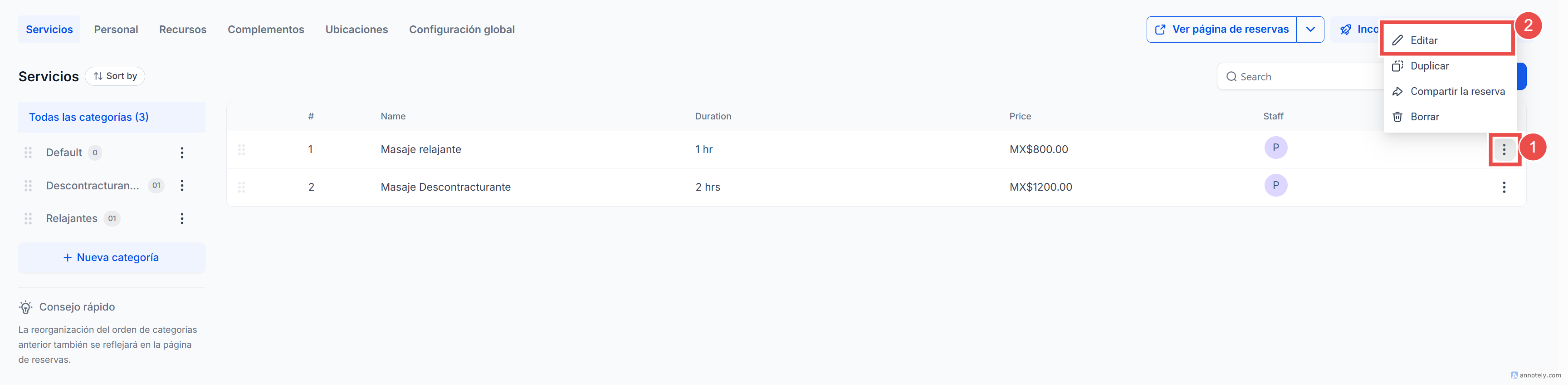1568x385 pixels.
Task: Expand the Ver página de reservas dropdown arrow
Action: (x=1310, y=29)
